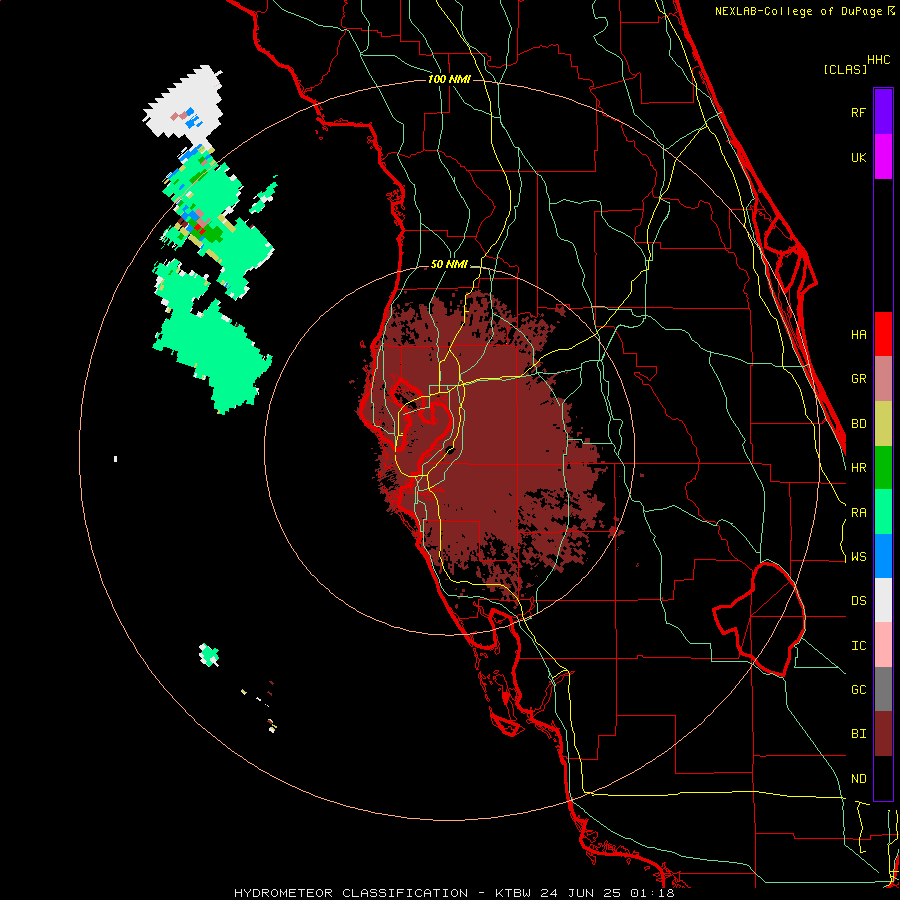Click the IC legend label
900x900 pixels.
858,646
